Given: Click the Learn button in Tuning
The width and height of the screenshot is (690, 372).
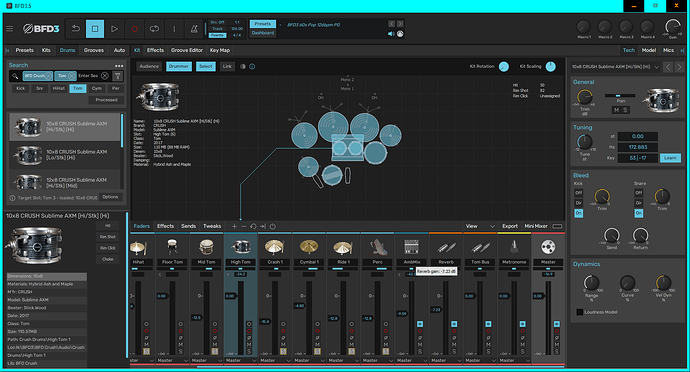Looking at the screenshot, I should coord(670,158).
